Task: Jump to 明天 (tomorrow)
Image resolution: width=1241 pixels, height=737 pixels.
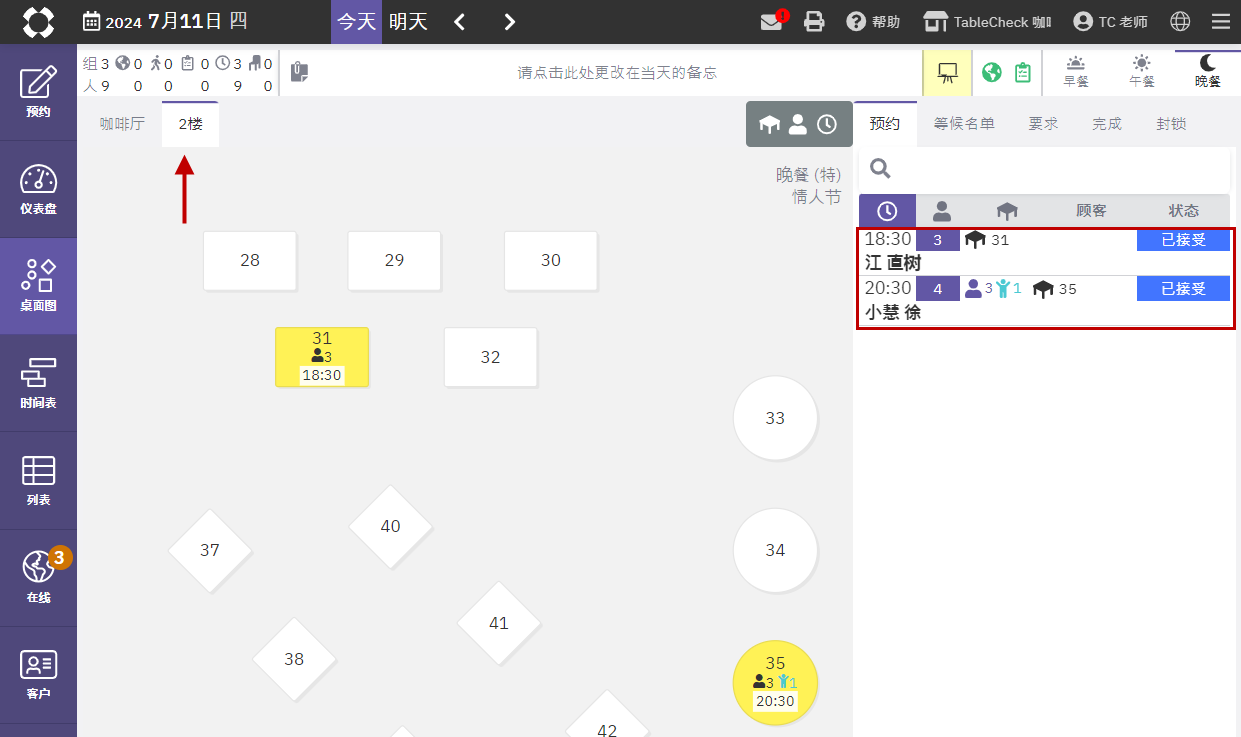Action: pos(408,22)
